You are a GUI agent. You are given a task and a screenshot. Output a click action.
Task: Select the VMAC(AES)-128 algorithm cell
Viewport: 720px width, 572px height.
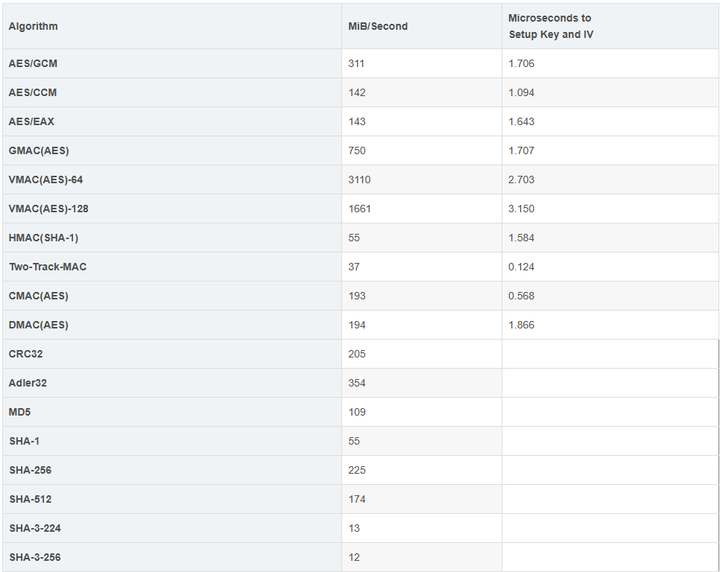point(172,208)
